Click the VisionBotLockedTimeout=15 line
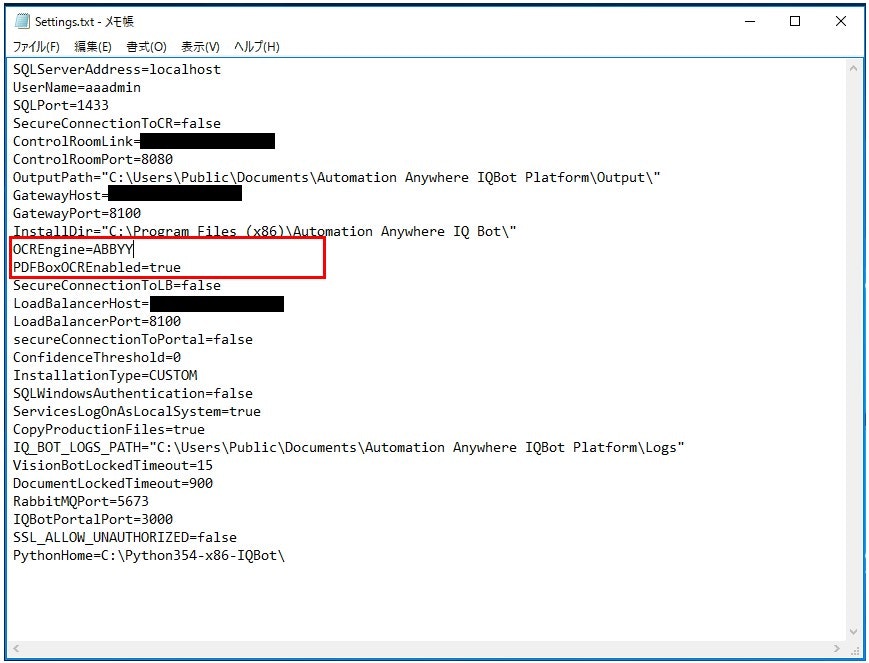This screenshot has width=869, height=663. tap(113, 466)
